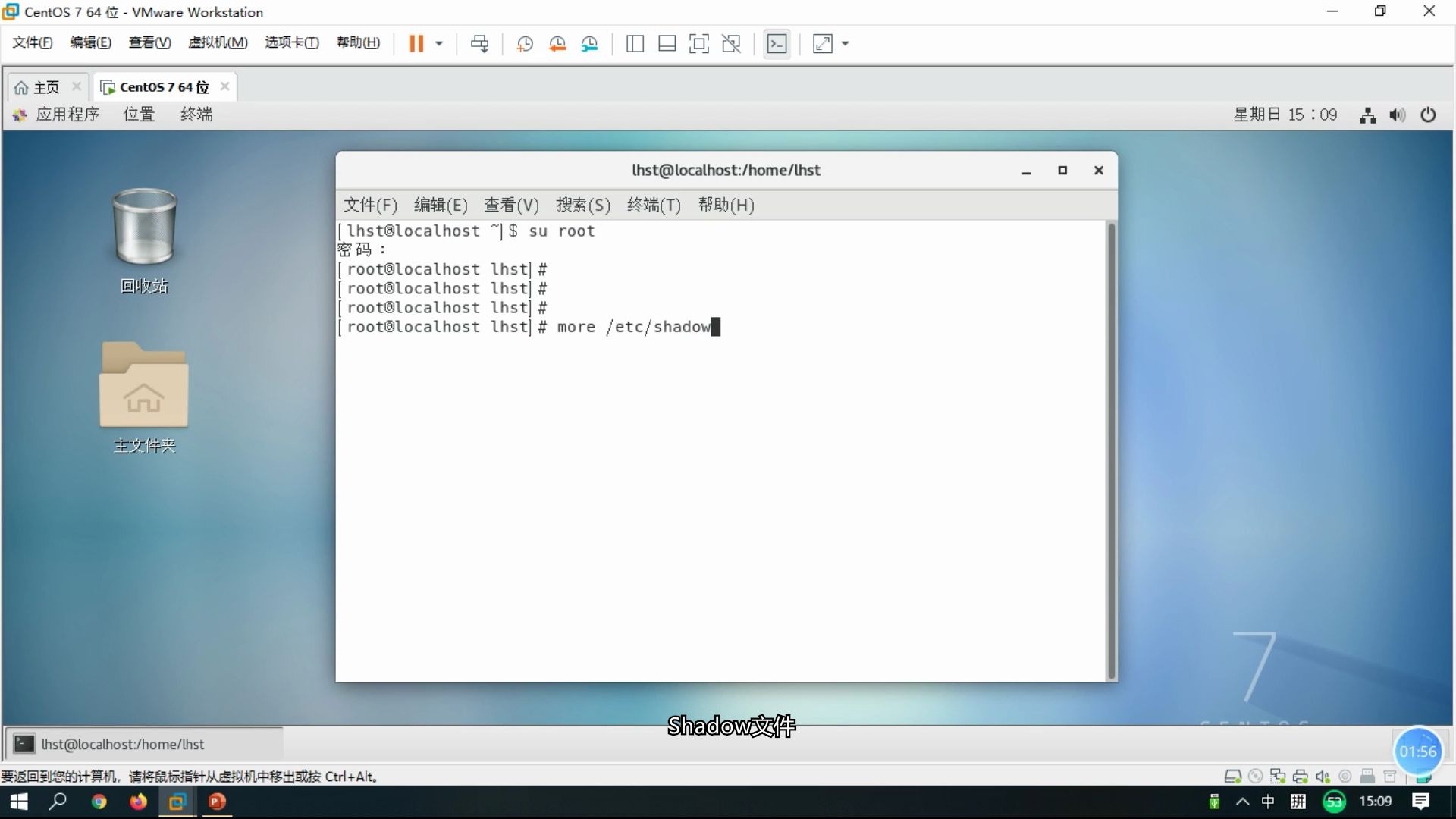Open VMware 查看(V) menu

coord(149,42)
